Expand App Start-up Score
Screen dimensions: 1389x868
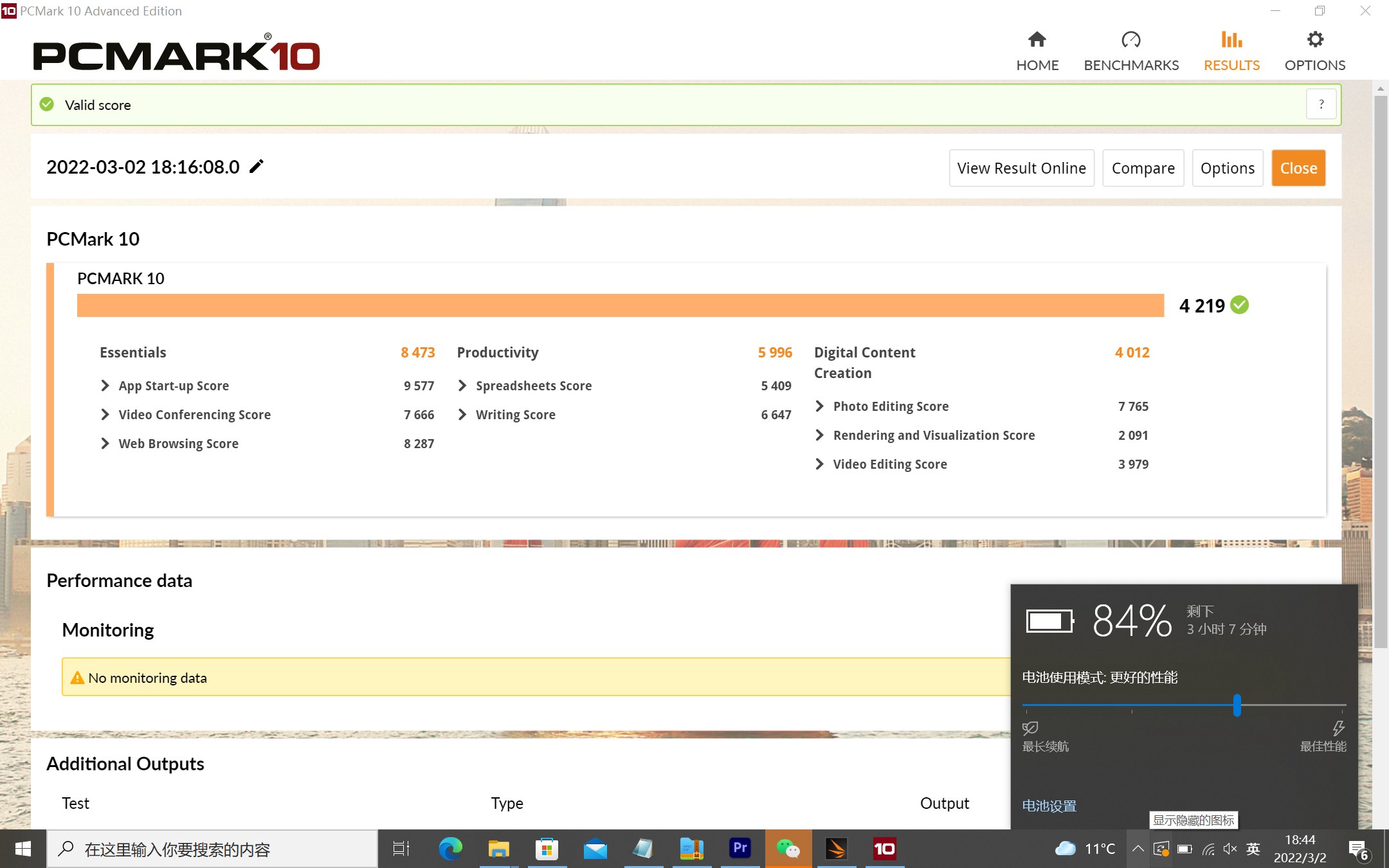[105, 385]
